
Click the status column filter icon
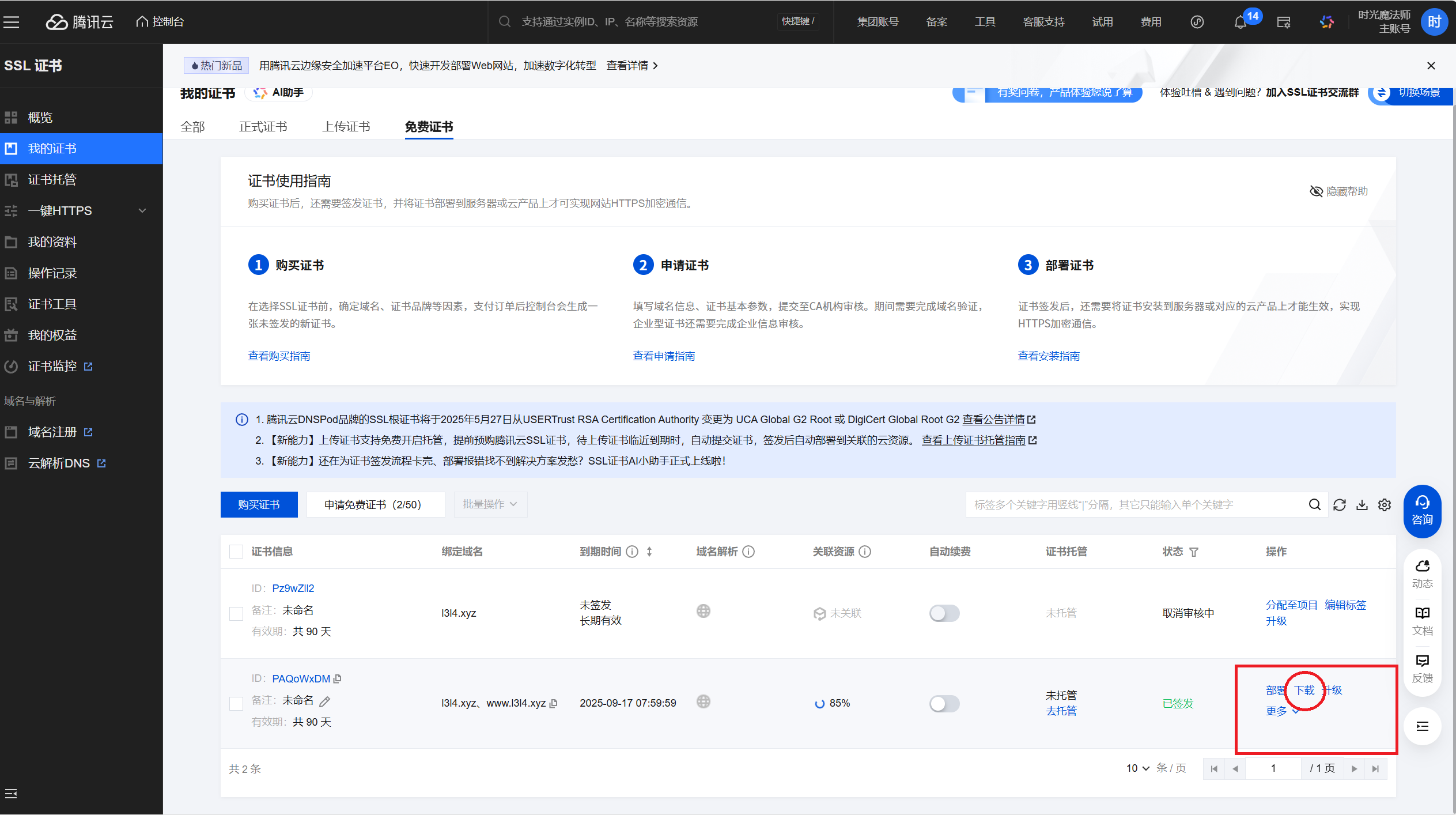pyautogui.click(x=1194, y=552)
